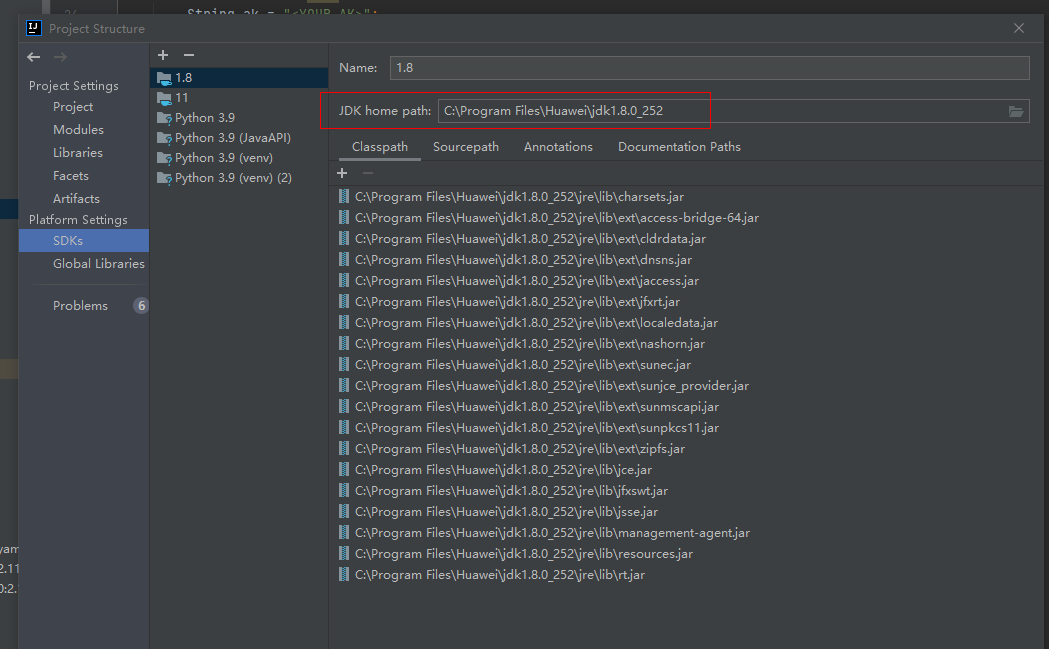Screen dimensions: 1049x649
Task: Click the back navigation arrow
Action: [34, 57]
